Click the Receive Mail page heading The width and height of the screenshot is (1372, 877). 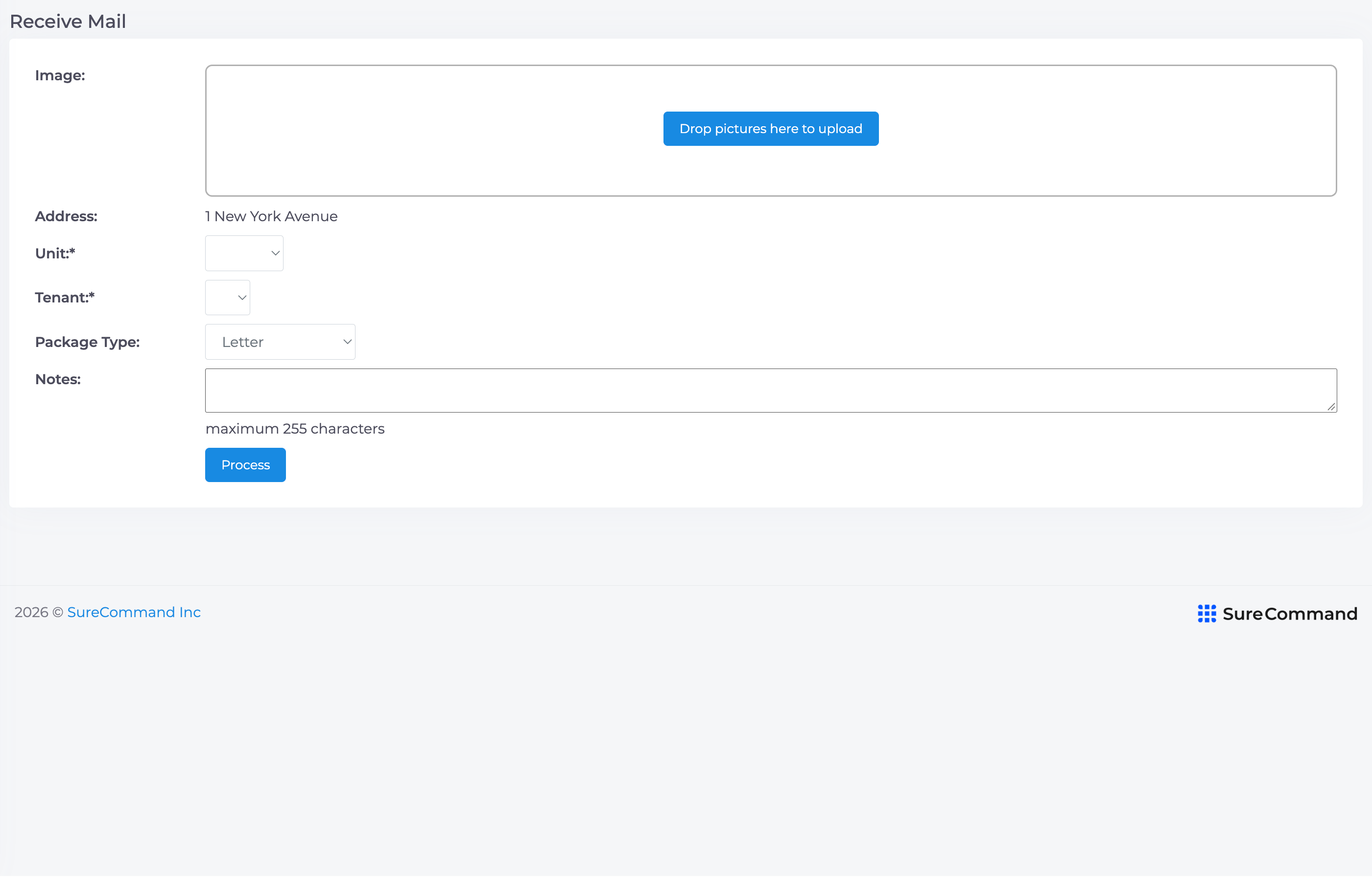(x=68, y=21)
